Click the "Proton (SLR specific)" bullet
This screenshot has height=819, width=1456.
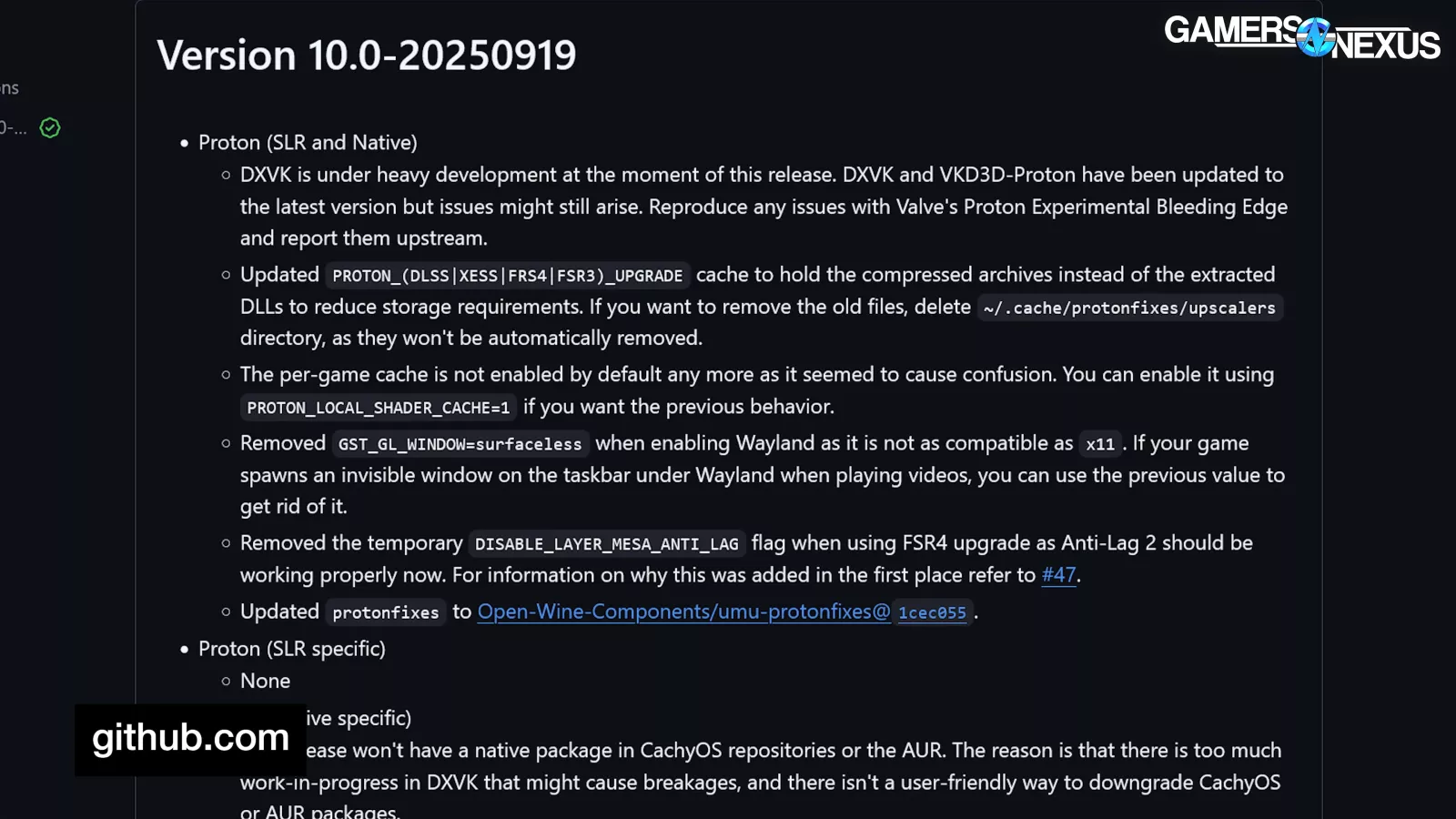pyautogui.click(x=291, y=649)
